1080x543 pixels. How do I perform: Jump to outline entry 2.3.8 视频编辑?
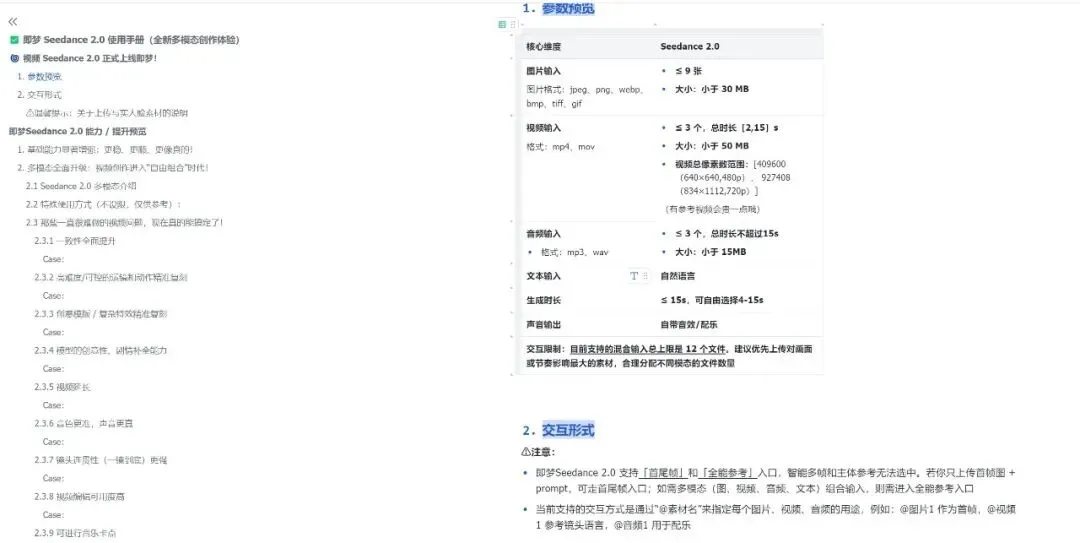(x=79, y=497)
